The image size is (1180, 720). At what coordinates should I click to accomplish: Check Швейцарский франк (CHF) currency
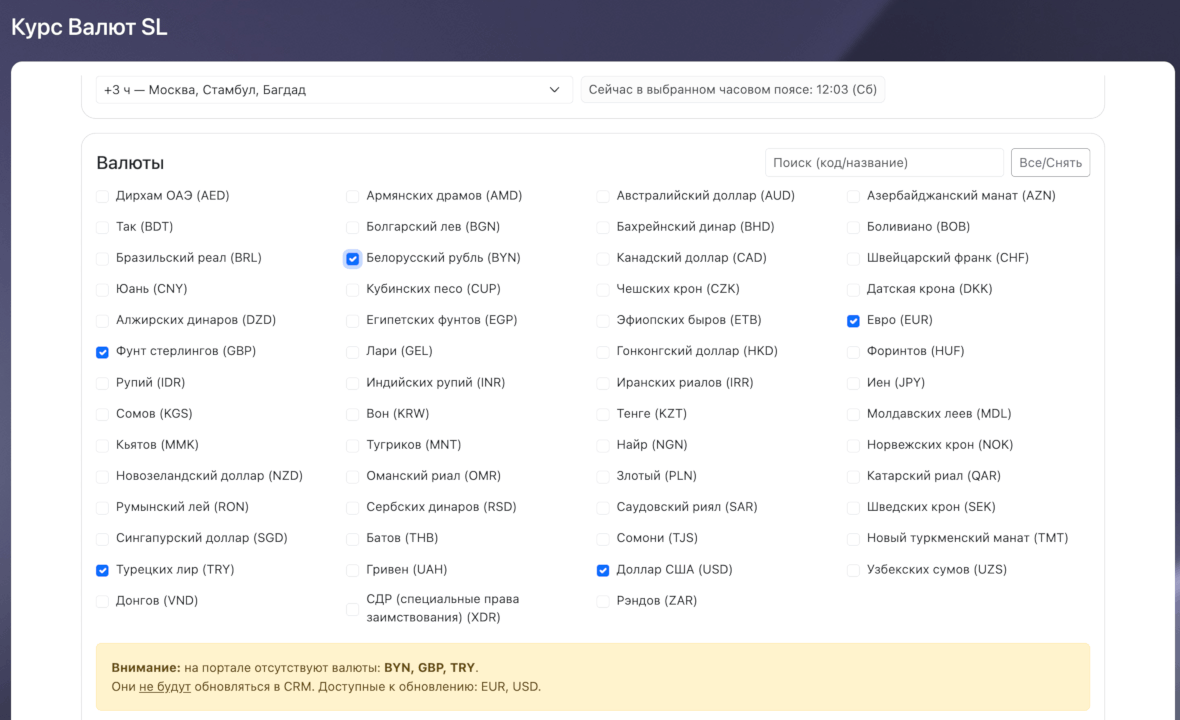coord(853,259)
